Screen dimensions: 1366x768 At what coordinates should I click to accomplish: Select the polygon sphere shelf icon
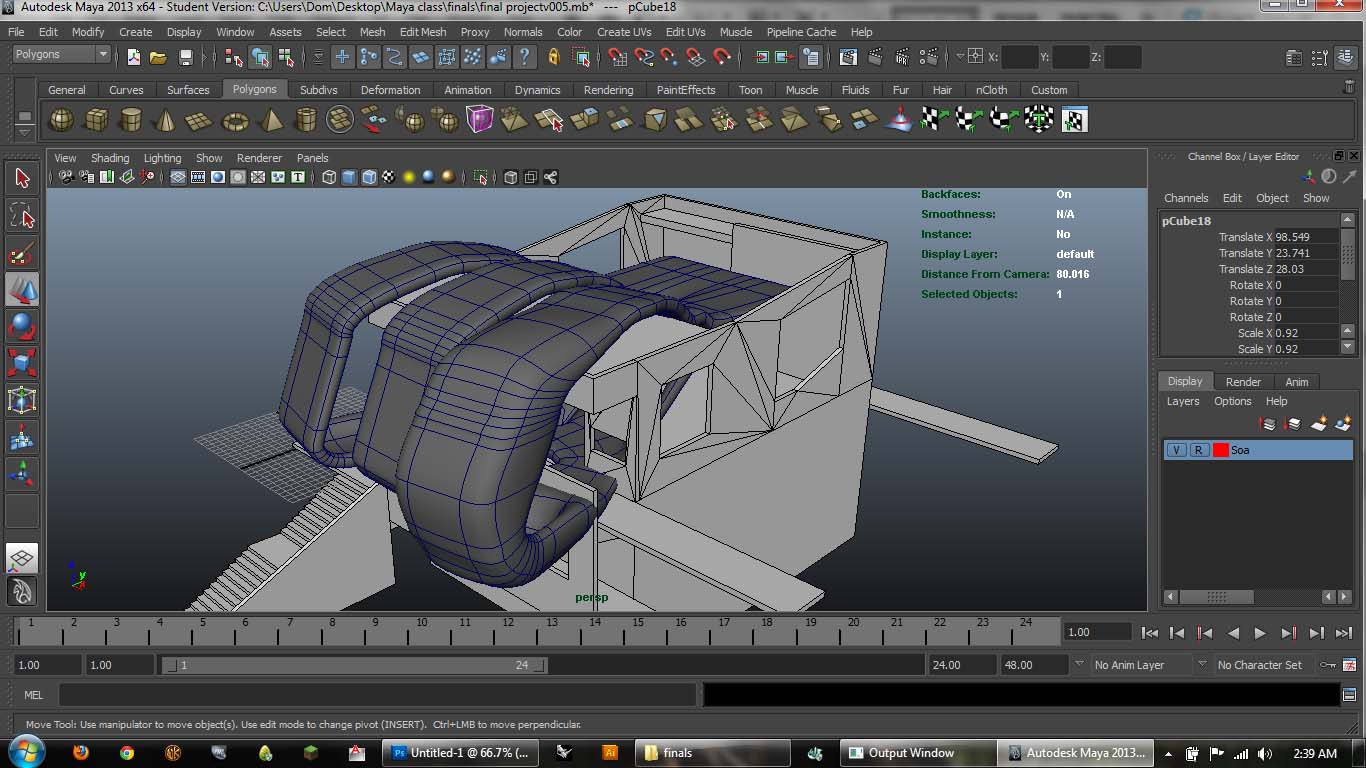(61, 121)
